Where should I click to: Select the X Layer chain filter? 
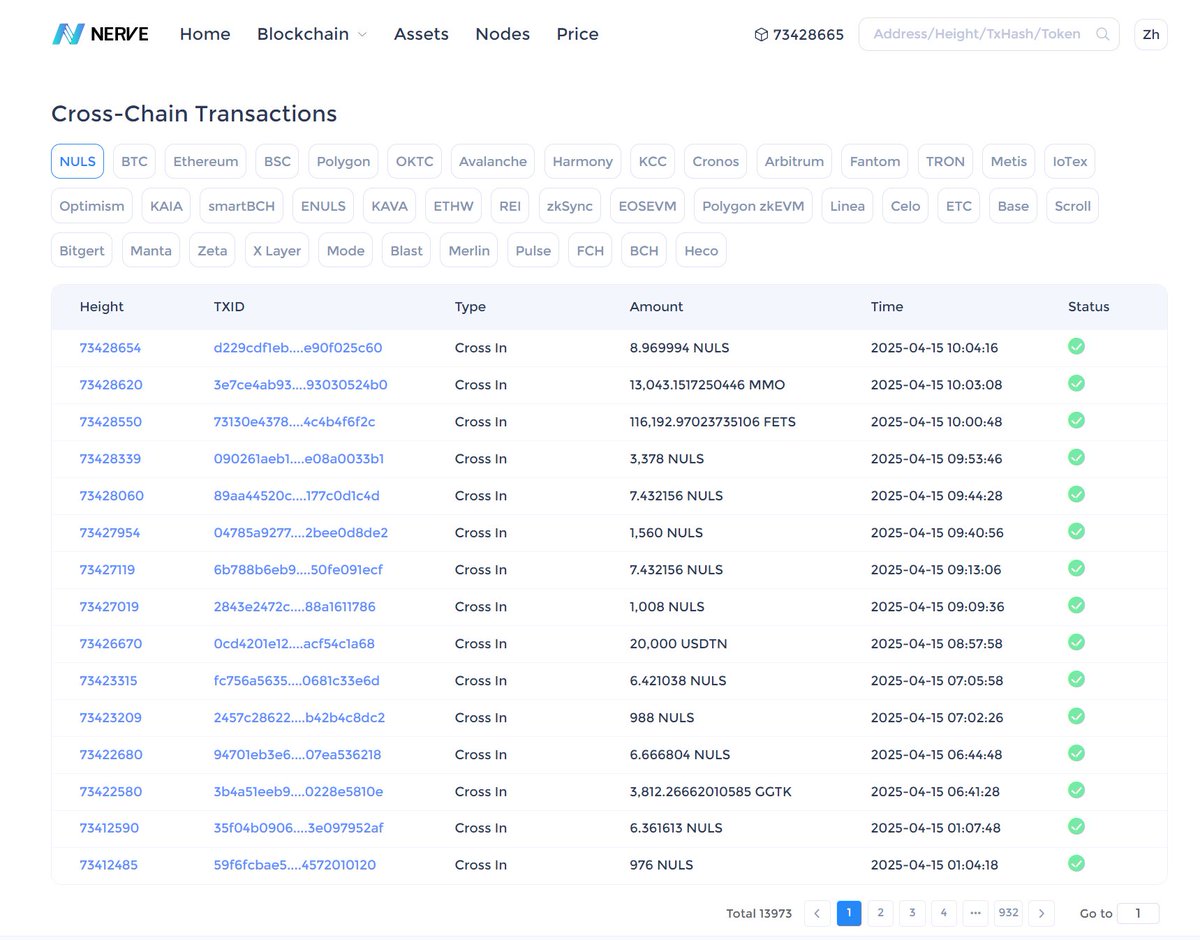[x=277, y=250]
